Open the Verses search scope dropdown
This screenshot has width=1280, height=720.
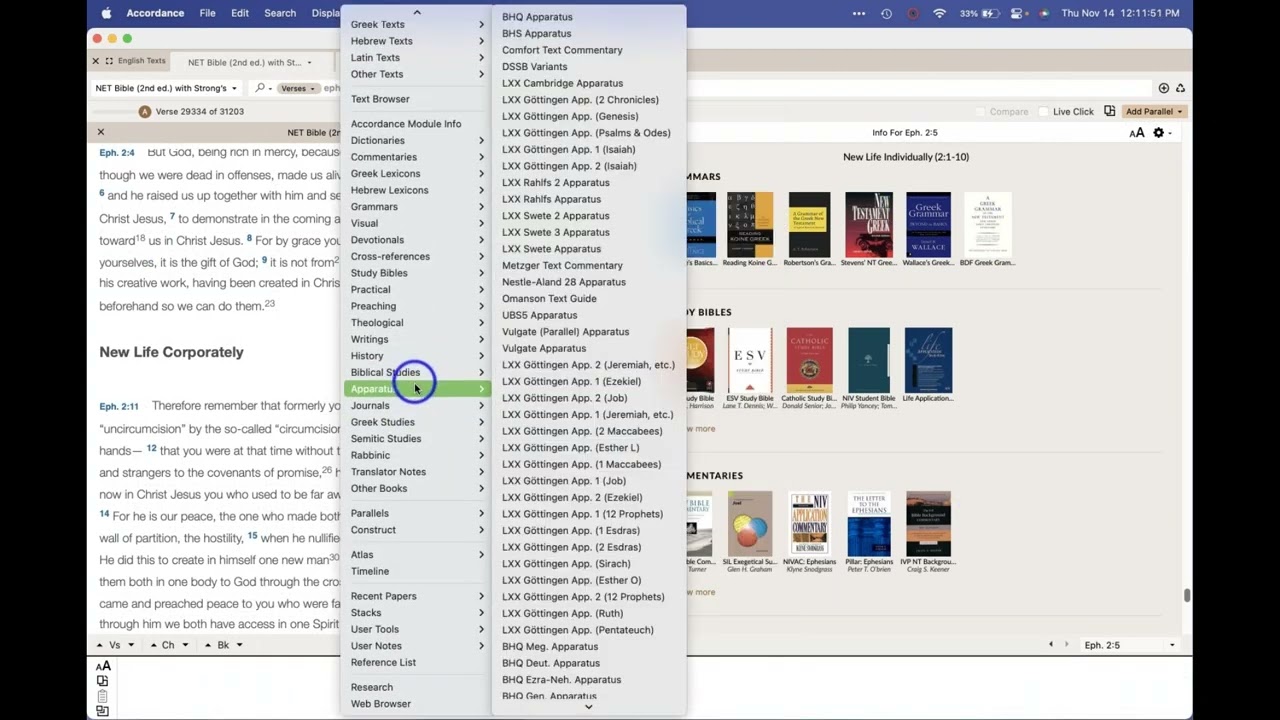[298, 88]
